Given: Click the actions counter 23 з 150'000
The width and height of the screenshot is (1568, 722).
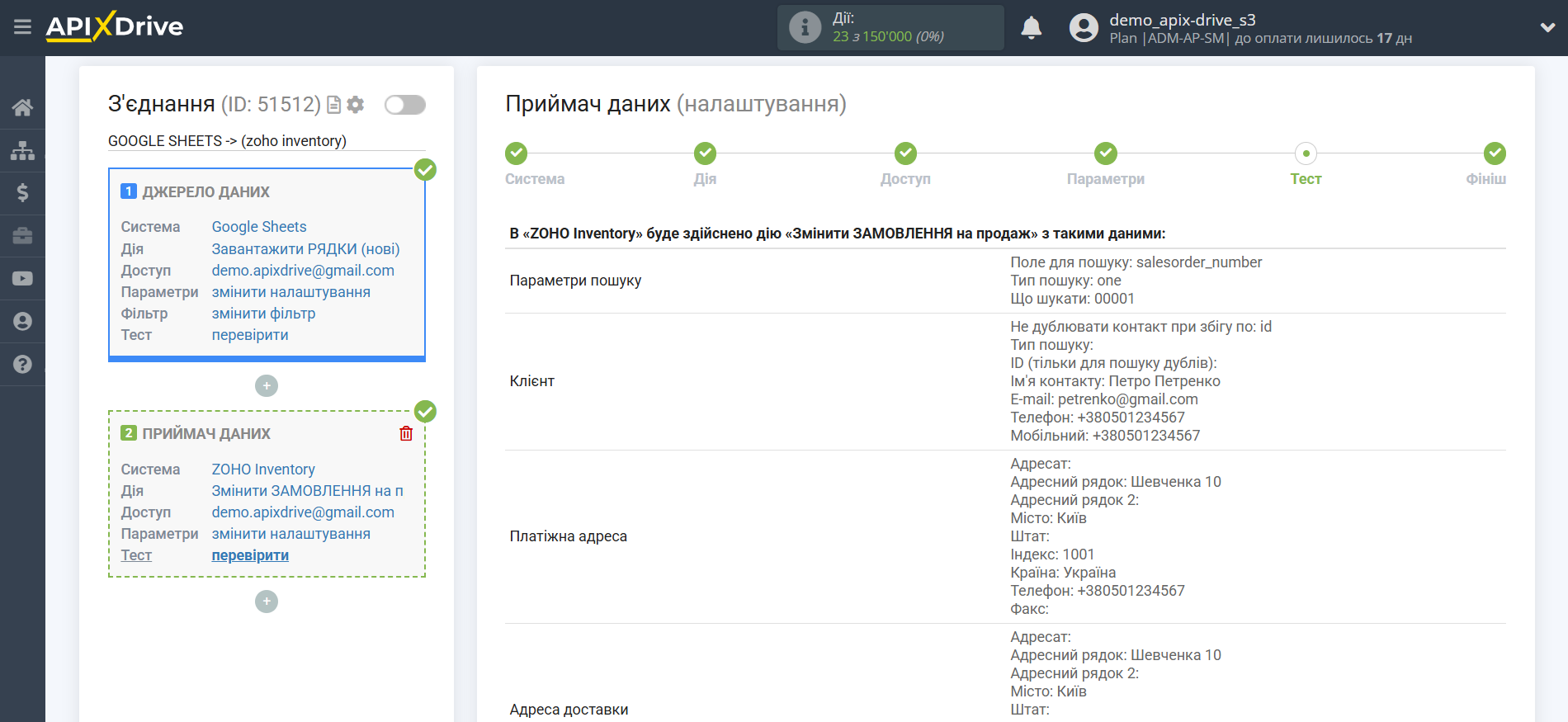Looking at the screenshot, I should [x=888, y=36].
